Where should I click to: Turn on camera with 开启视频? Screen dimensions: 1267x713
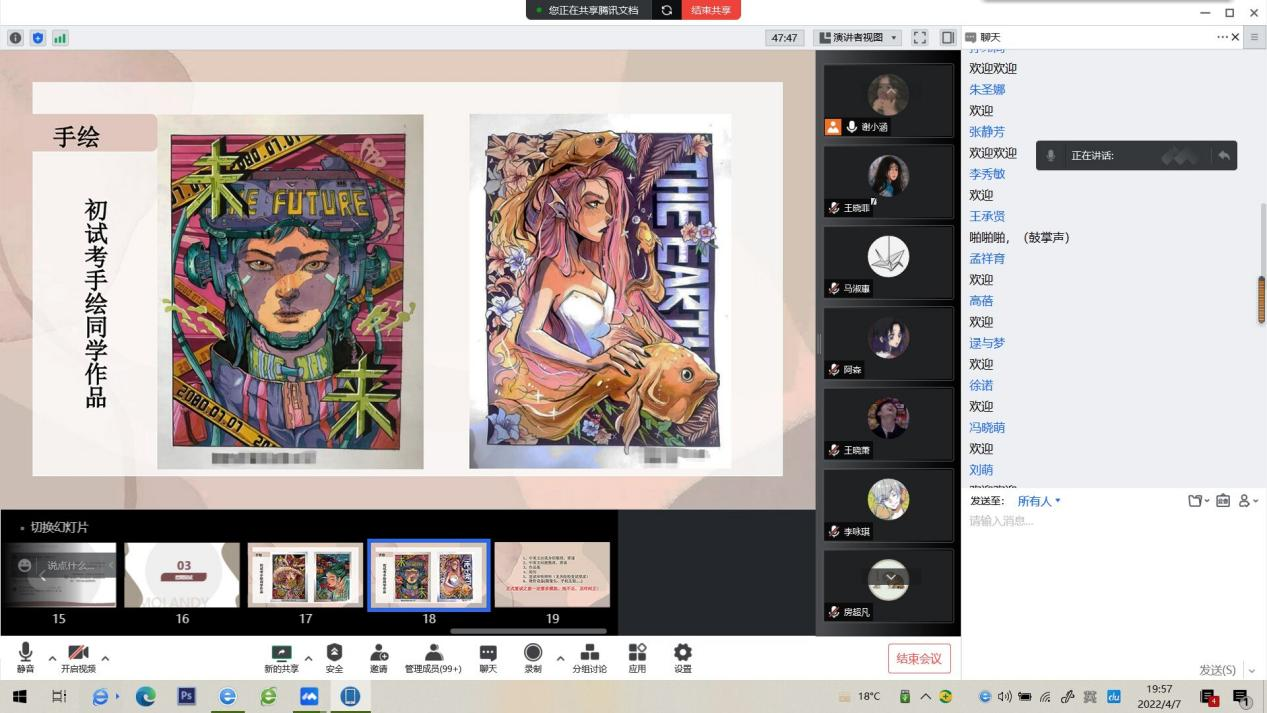tap(78, 657)
